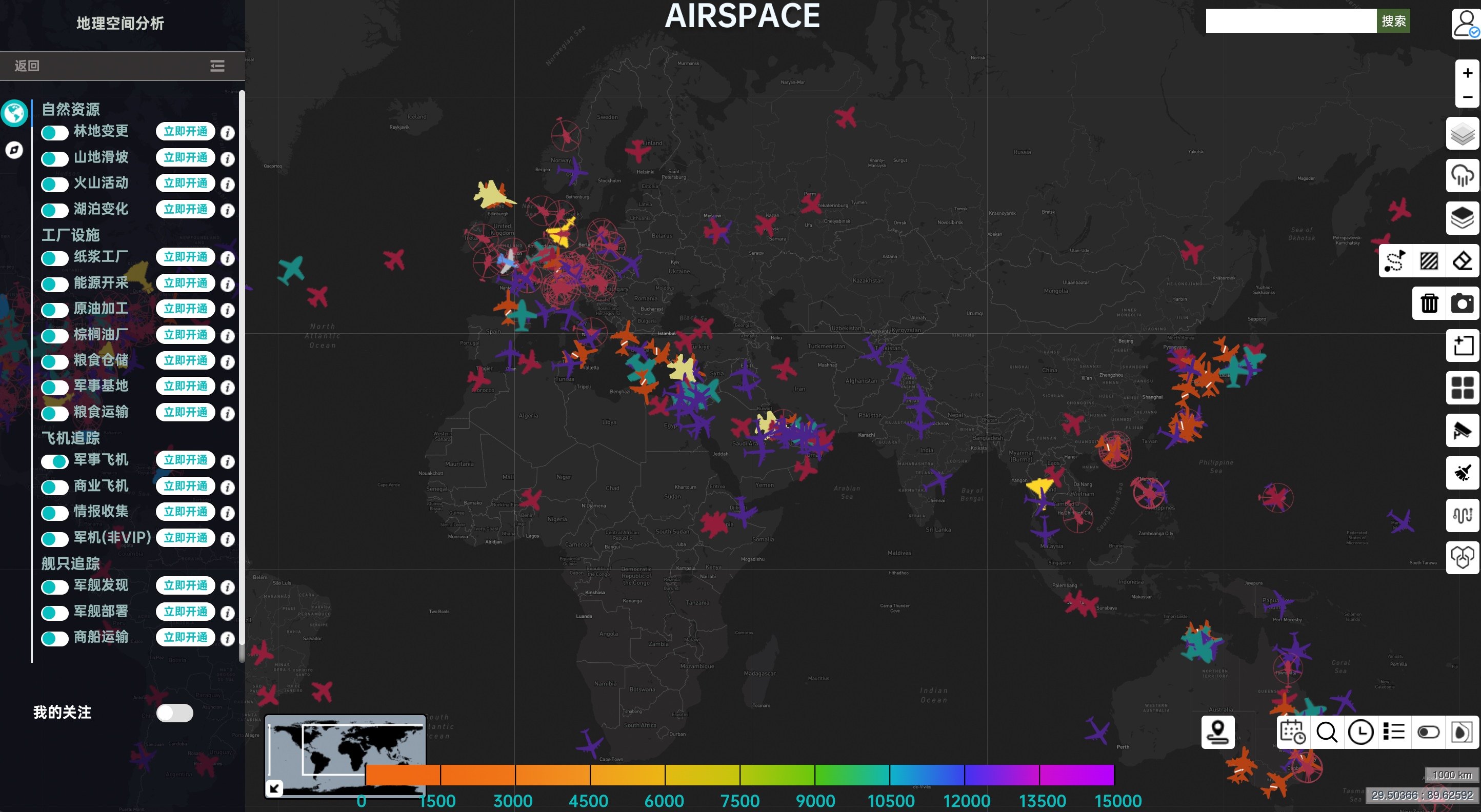
Task: Click the satellite icon
Action: click(1462, 473)
